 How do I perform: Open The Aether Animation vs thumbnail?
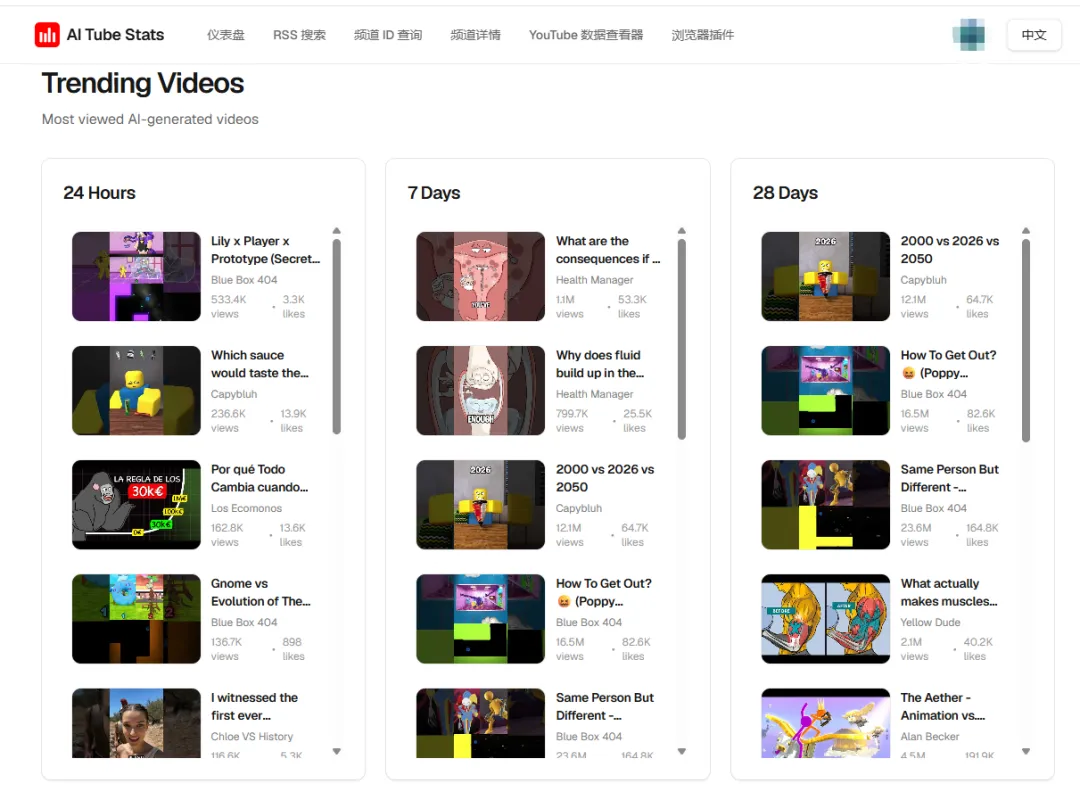(825, 723)
